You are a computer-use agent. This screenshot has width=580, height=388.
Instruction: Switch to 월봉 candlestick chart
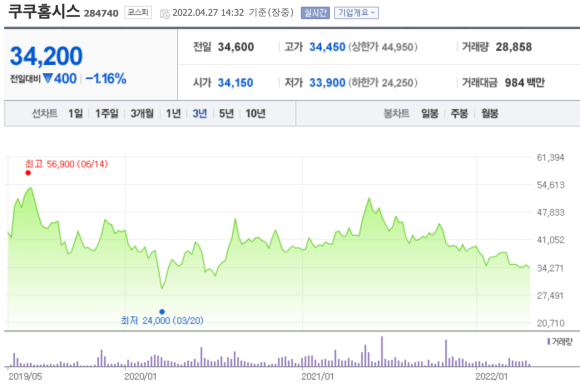tap(489, 114)
